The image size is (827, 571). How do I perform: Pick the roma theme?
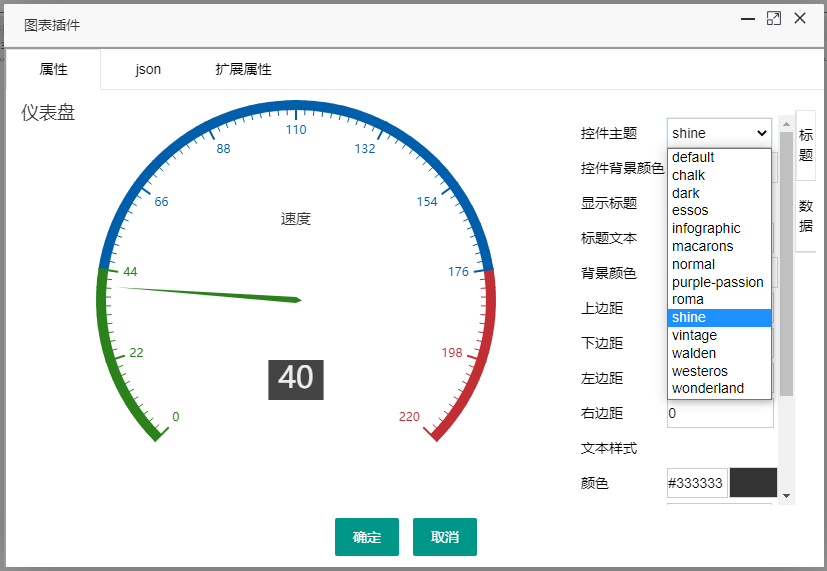[x=719, y=299]
